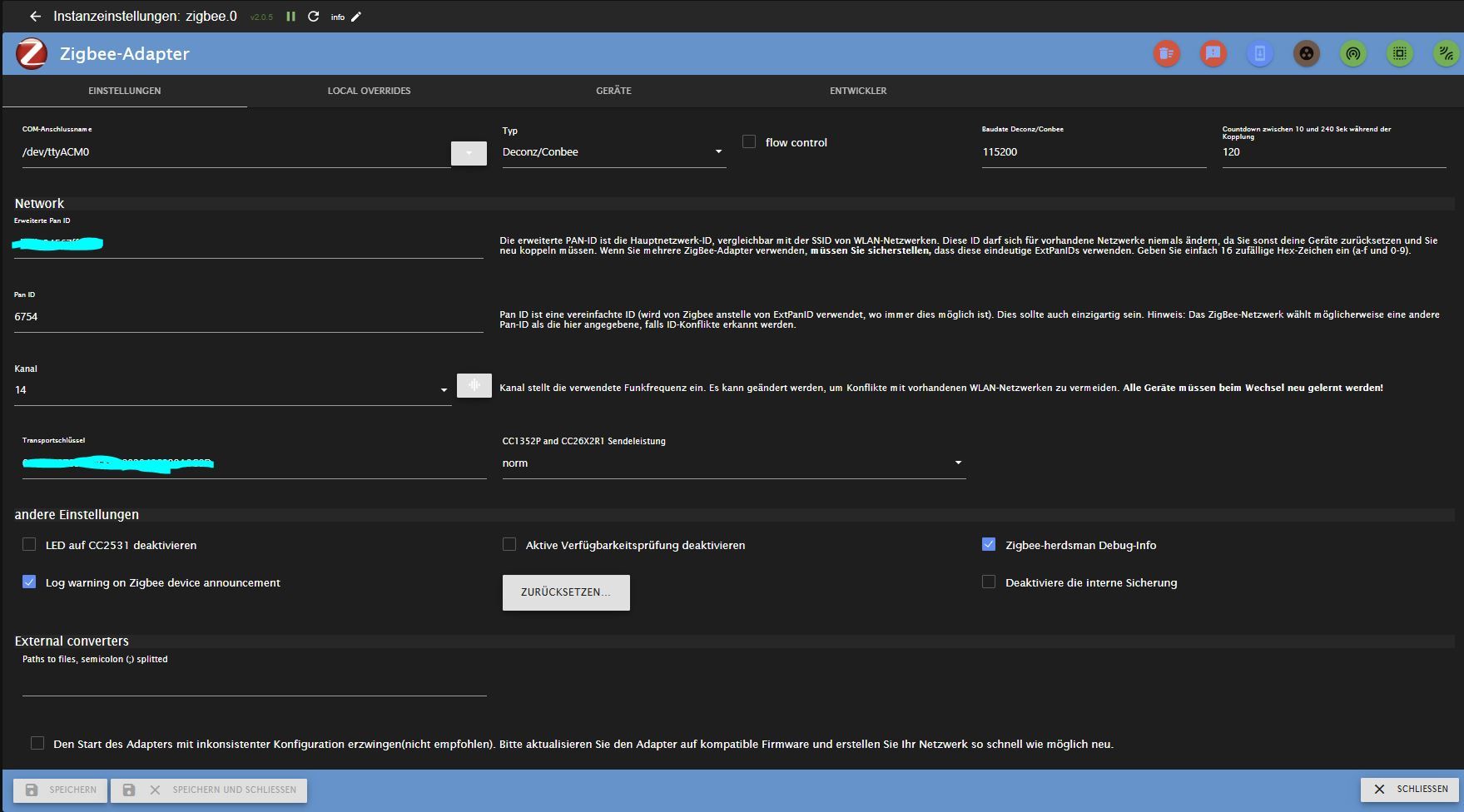Open the COM port selection dropdown button
The width and height of the screenshot is (1464, 812).
(x=469, y=153)
